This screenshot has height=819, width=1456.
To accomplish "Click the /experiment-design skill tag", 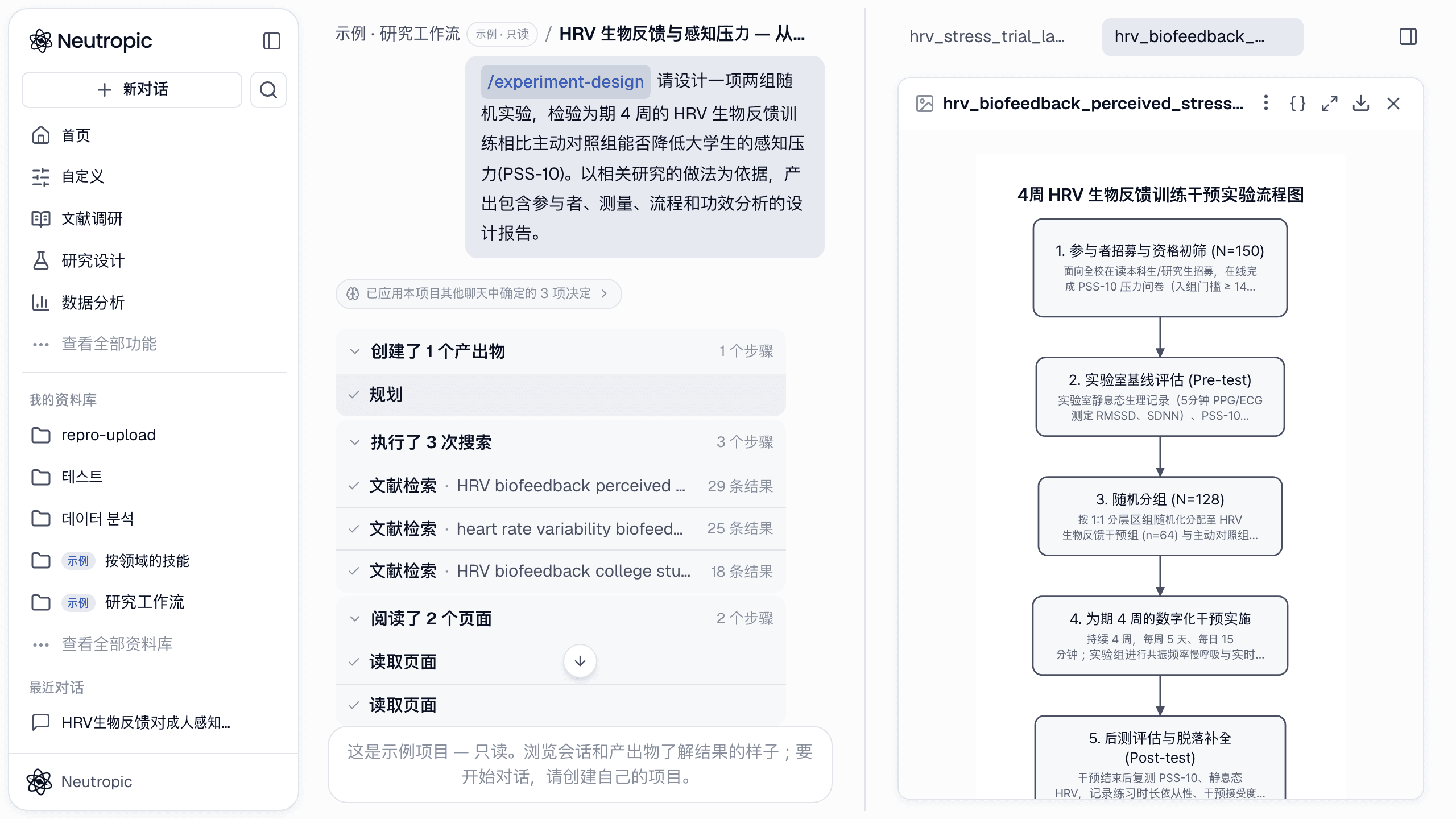I will click(x=565, y=81).
